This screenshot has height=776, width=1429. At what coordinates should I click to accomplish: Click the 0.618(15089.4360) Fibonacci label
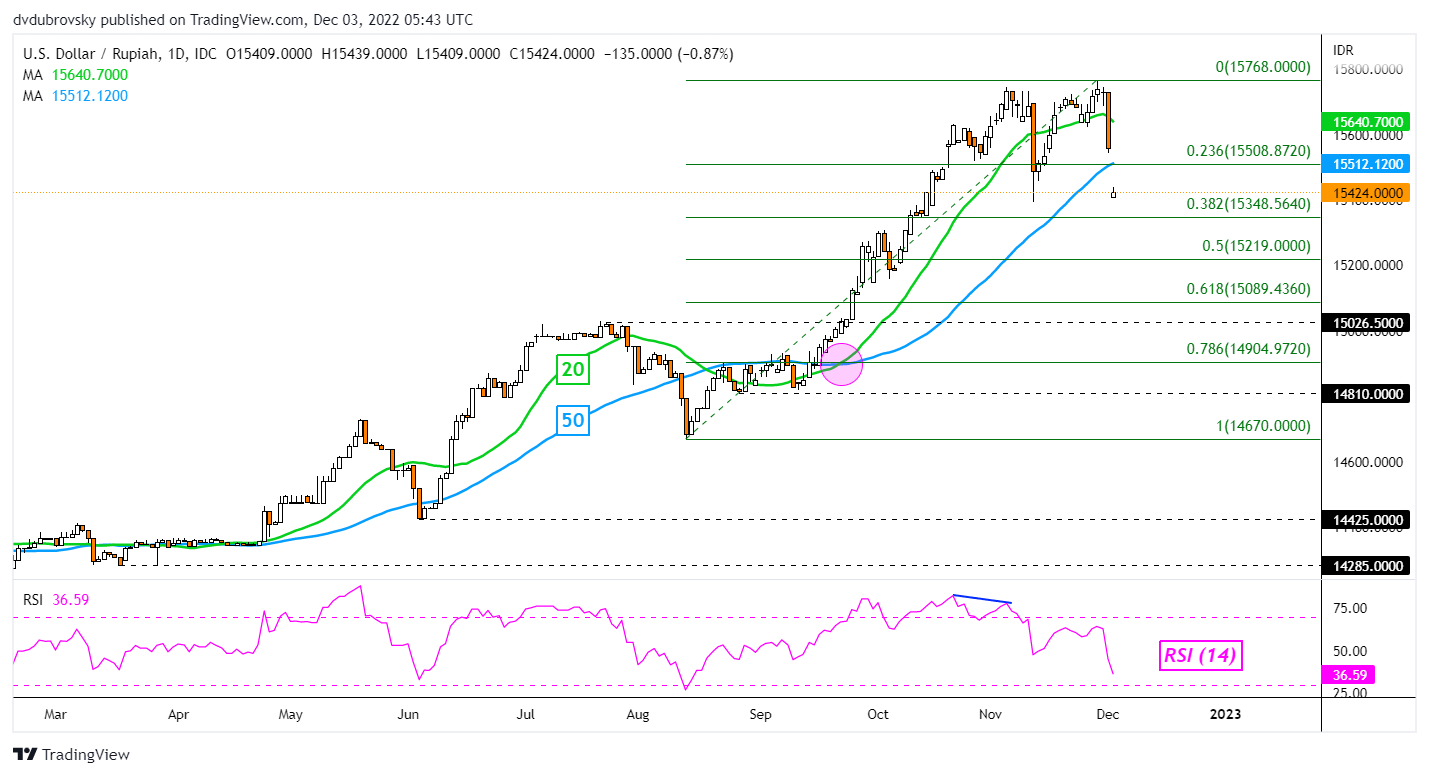point(1248,288)
